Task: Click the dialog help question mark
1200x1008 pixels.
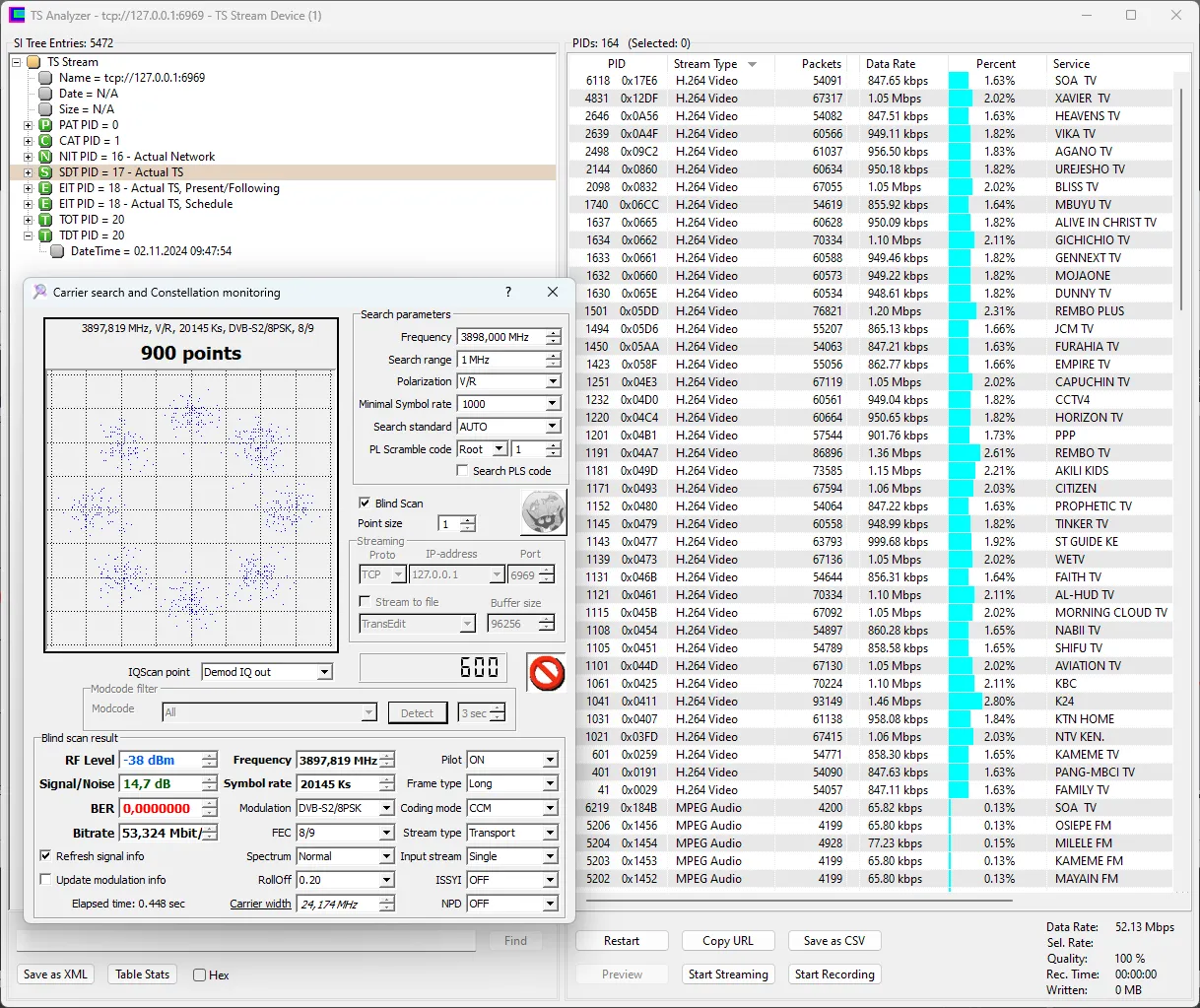Action: coord(508,293)
